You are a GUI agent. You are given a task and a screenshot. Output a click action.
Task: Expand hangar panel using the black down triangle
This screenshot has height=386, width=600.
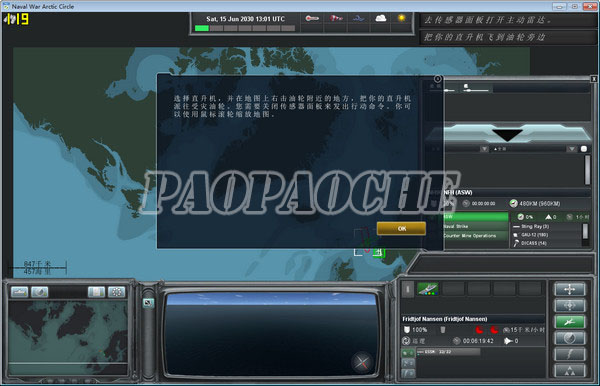pos(507,135)
